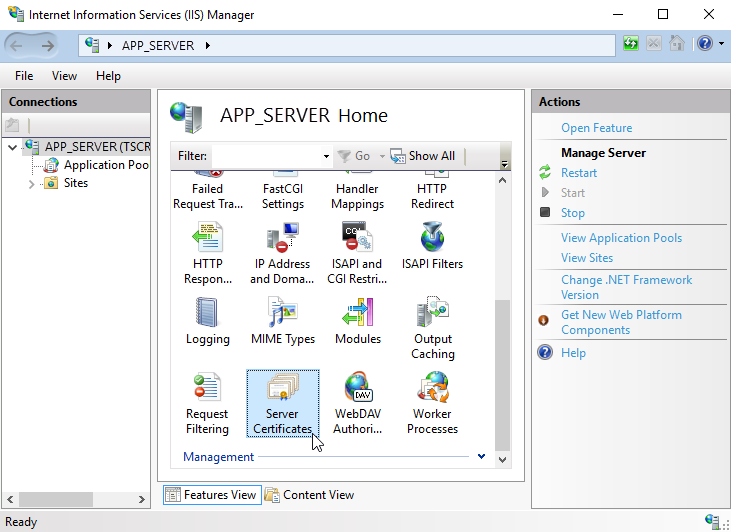Click the APP_SERVER address bar breadcrumb
731x532 pixels.
point(158,46)
